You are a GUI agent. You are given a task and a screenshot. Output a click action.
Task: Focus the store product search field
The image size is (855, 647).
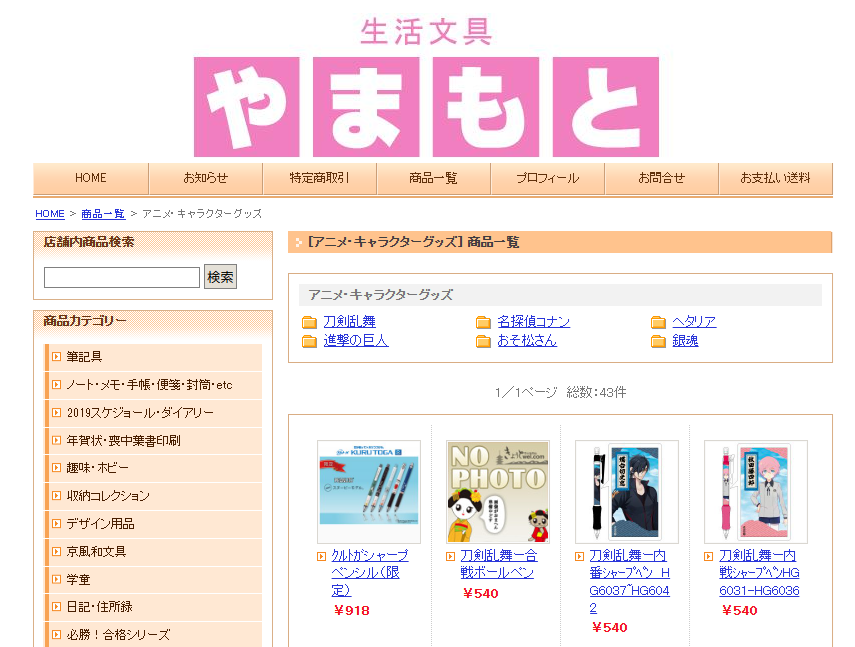click(x=122, y=277)
